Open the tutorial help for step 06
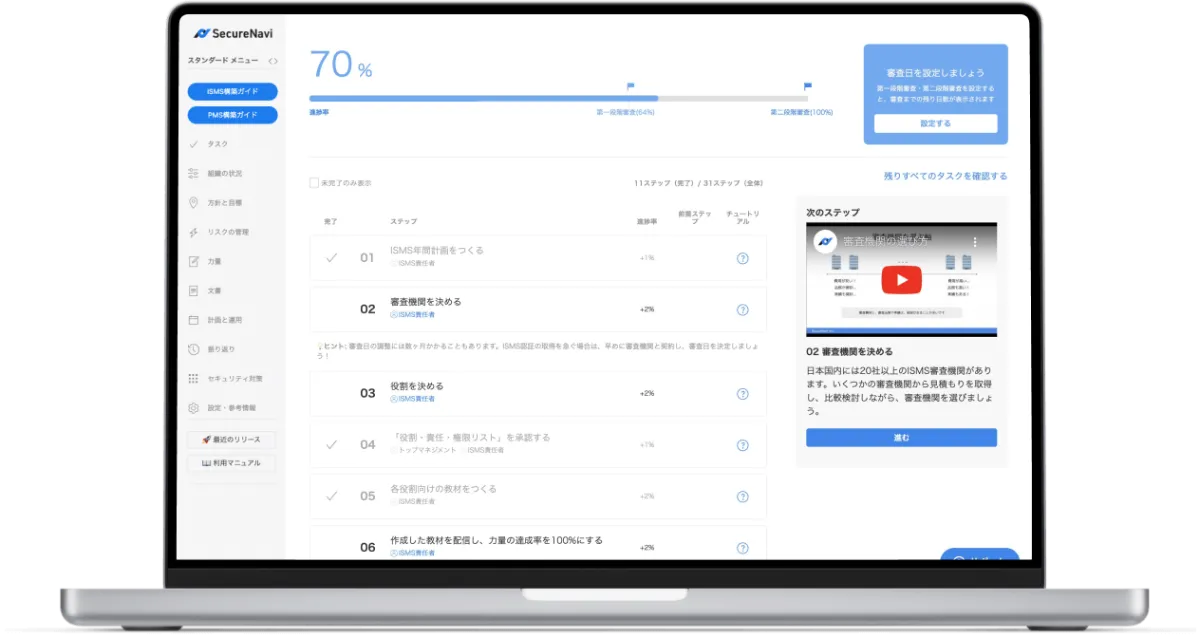1200x635 pixels. tap(742, 547)
